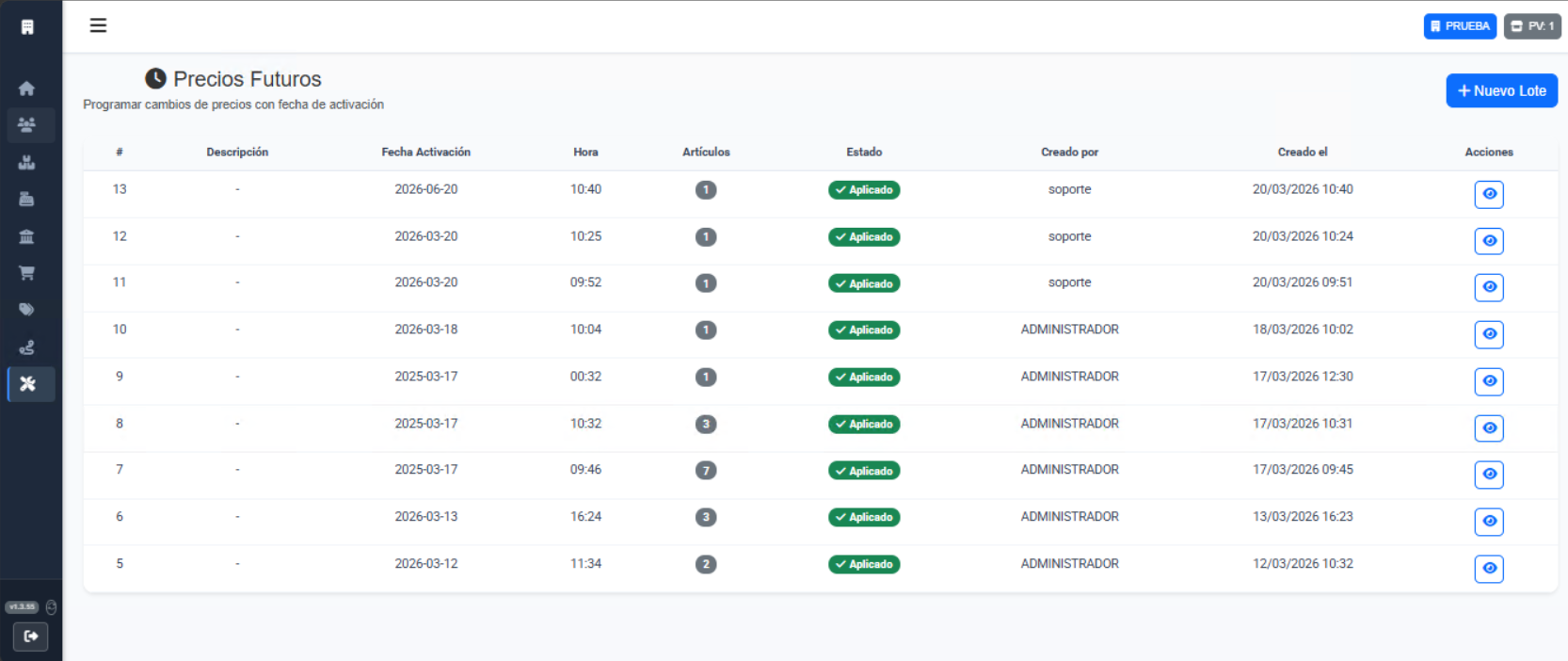Click the price tags sidebar icon

coord(26,310)
